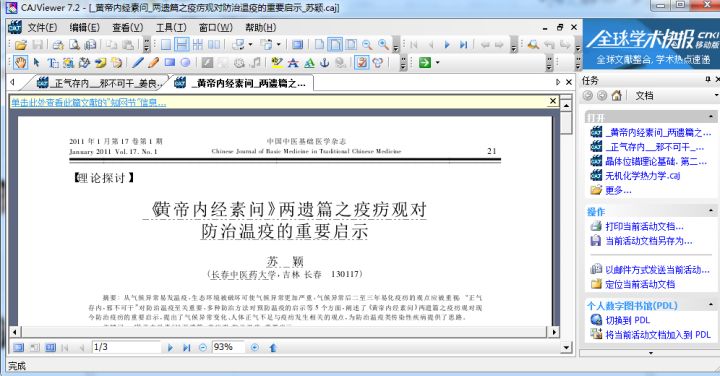Toggle single page layout view
This screenshot has width=720, height=376.
tap(166, 45)
